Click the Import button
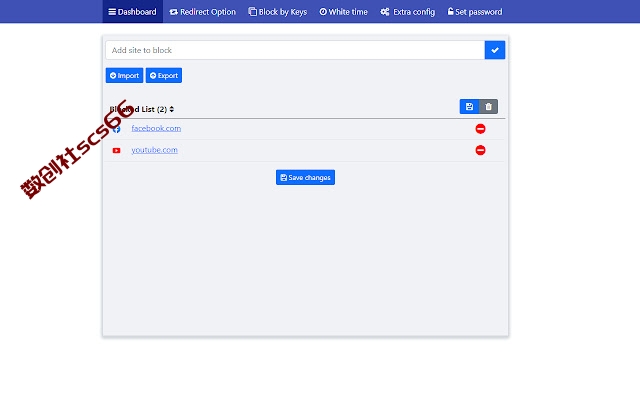This screenshot has height=400, width=640. pyautogui.click(x=124, y=76)
